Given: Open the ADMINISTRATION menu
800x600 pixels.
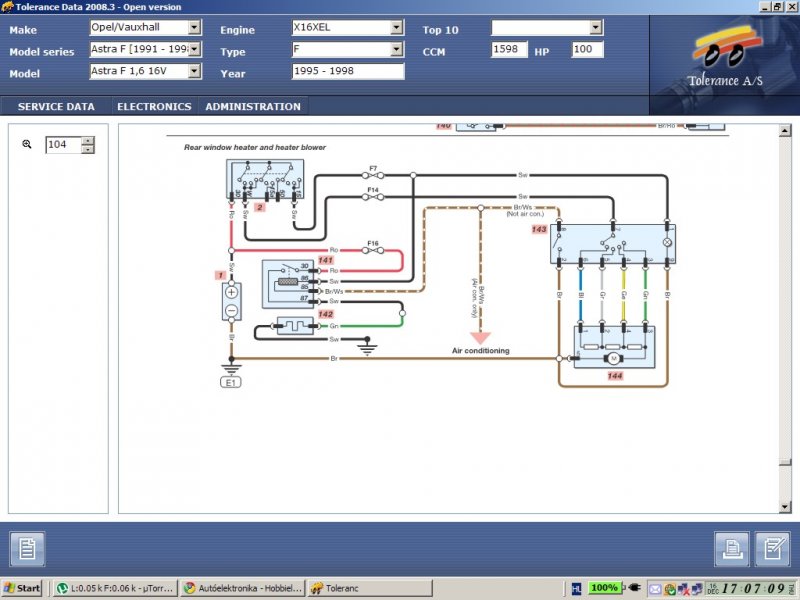Looking at the screenshot, I should click(253, 107).
